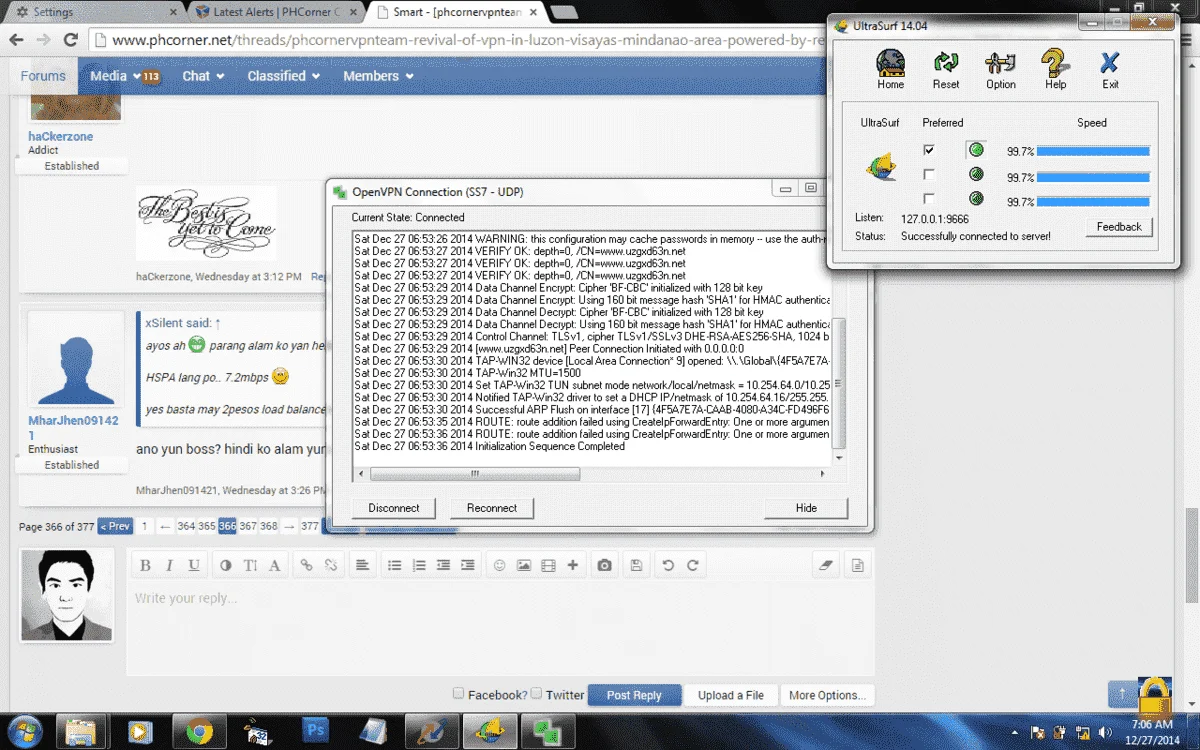
Task: Click the OpenVPN log vertical scrollbar
Action: click(839, 383)
